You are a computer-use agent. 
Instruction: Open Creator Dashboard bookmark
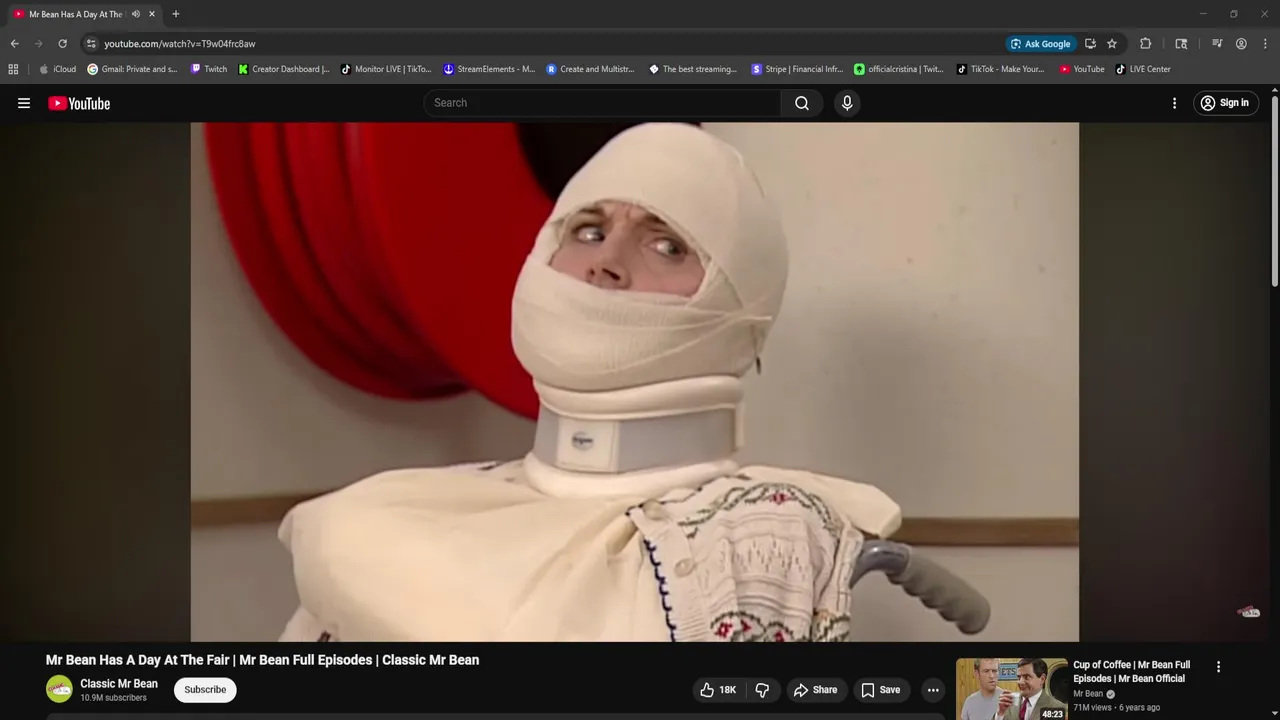tap(284, 69)
